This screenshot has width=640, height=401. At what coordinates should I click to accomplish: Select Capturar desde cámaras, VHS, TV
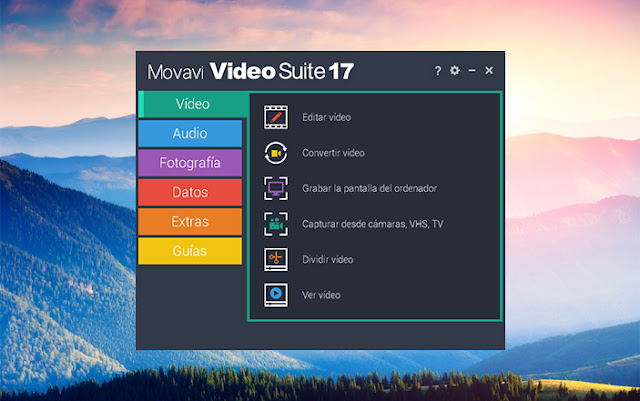click(373, 224)
